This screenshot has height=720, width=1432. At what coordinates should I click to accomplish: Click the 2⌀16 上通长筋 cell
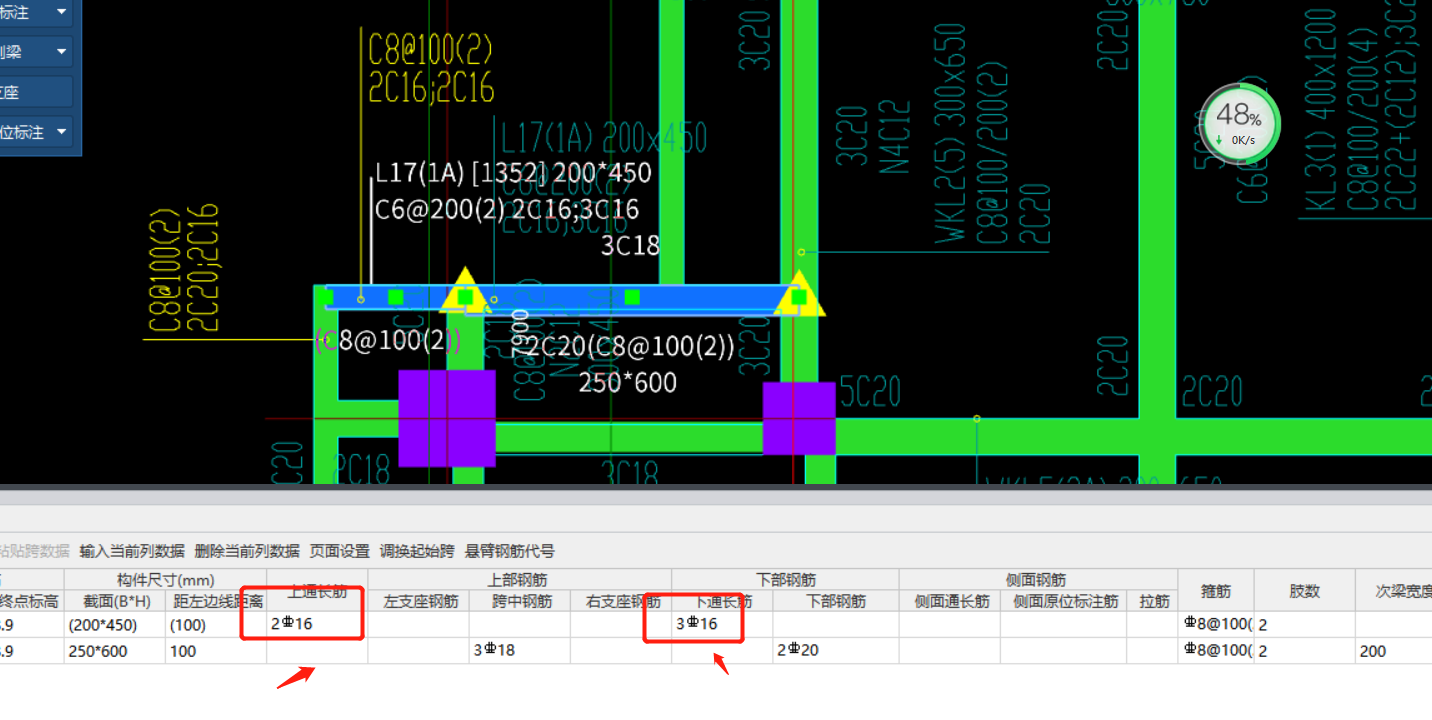point(317,624)
